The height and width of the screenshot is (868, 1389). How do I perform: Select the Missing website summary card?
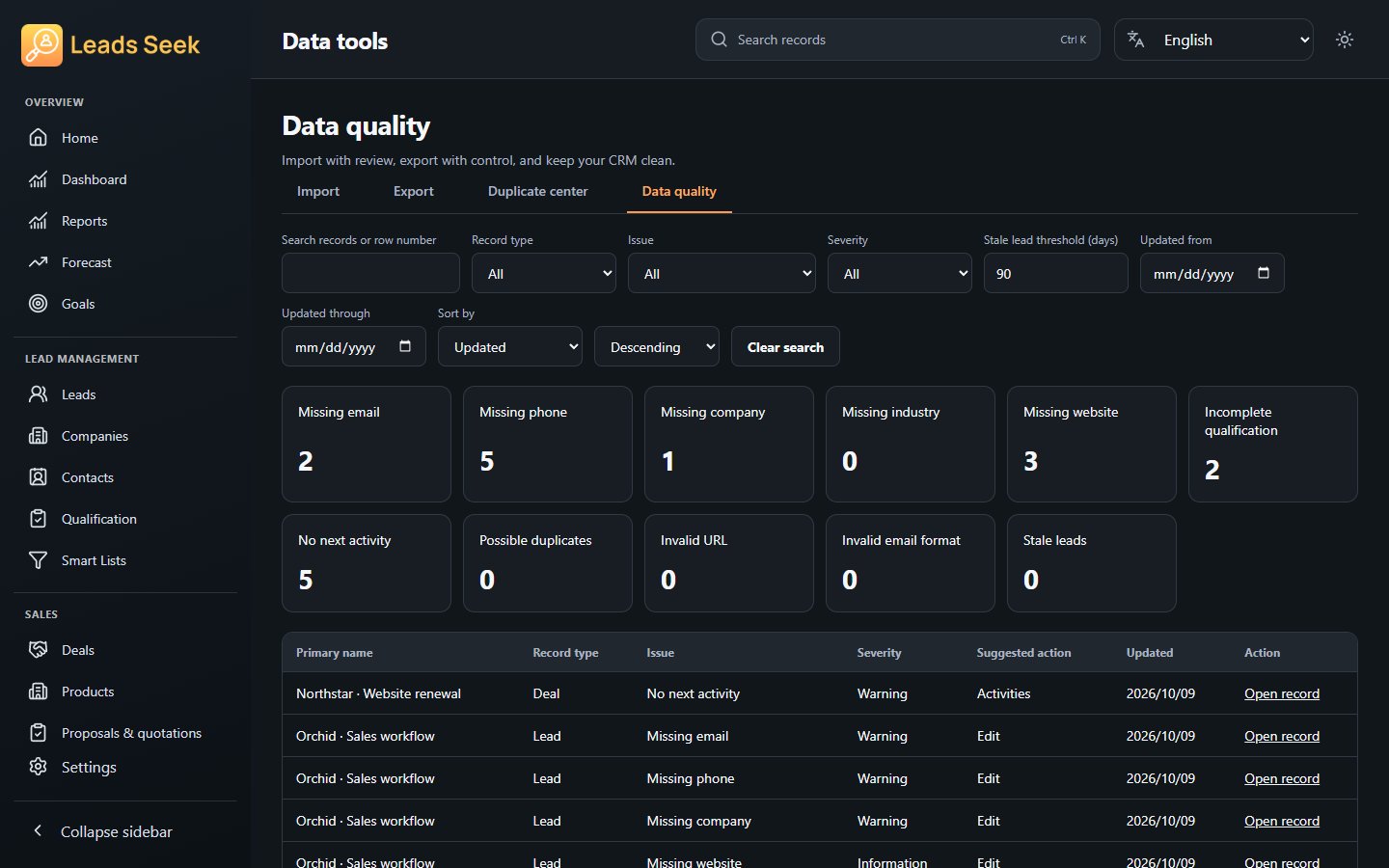pos(1092,444)
